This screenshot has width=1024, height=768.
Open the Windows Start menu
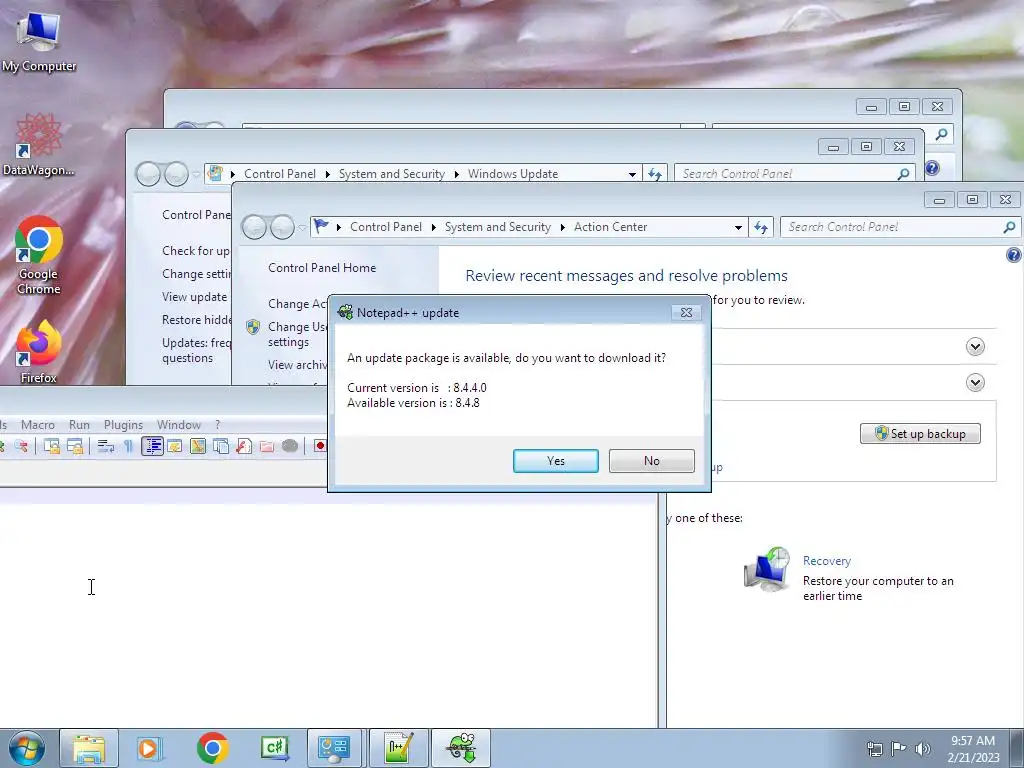pyautogui.click(x=27, y=748)
